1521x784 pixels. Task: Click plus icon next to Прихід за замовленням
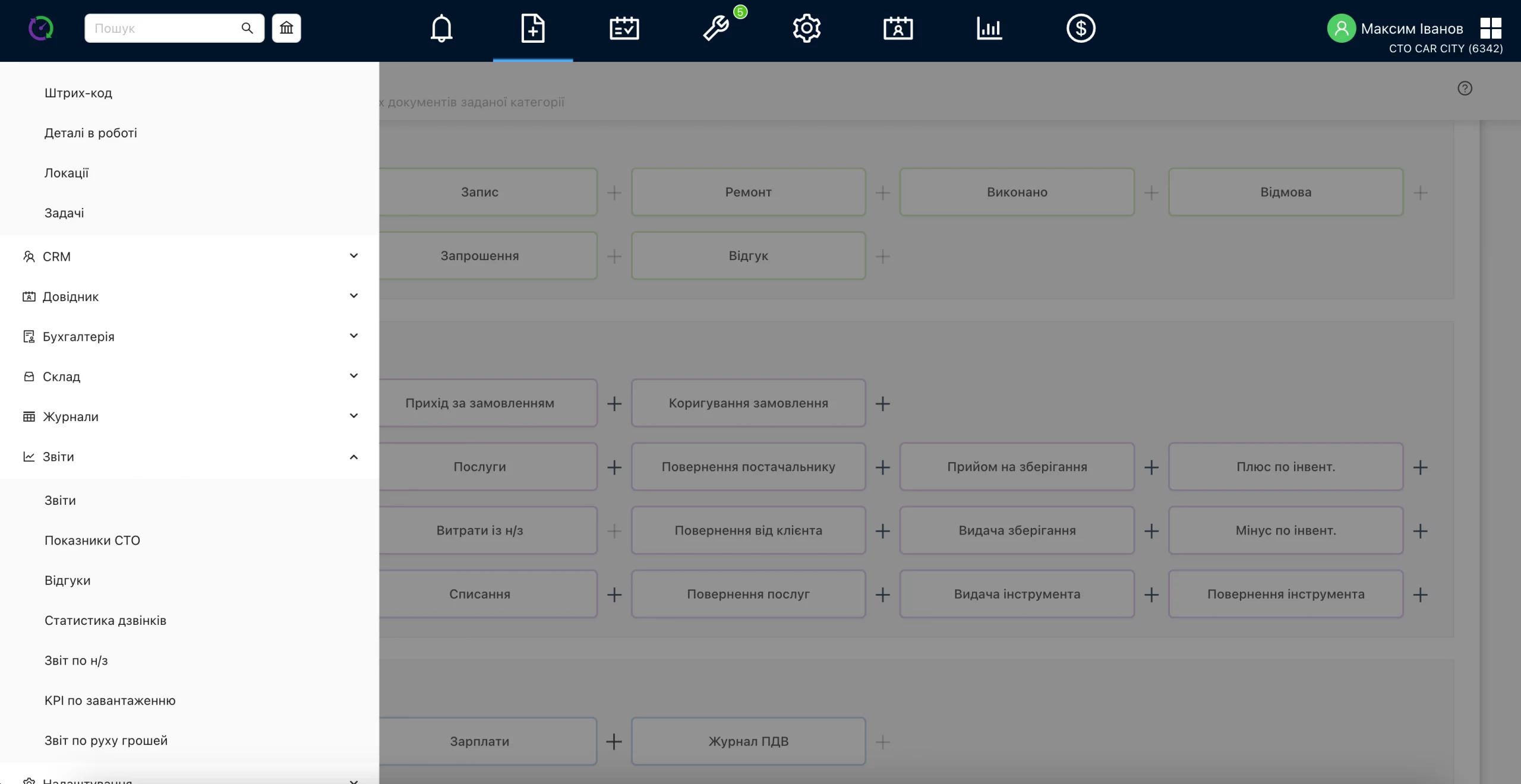click(x=614, y=404)
